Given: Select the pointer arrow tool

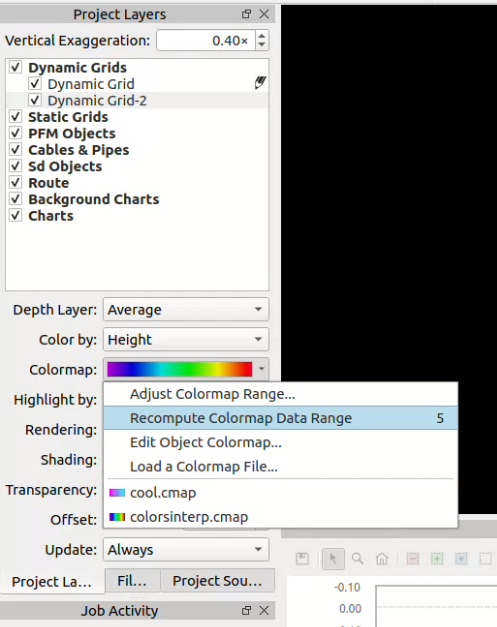Looking at the screenshot, I should pos(333,559).
